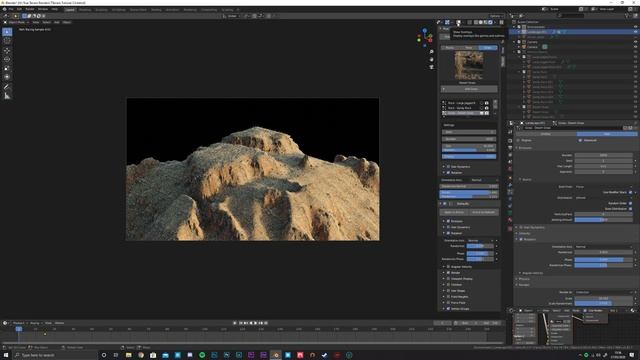
Task: Expand the Hair Dynamics panel in Properties
Action: 517,227
